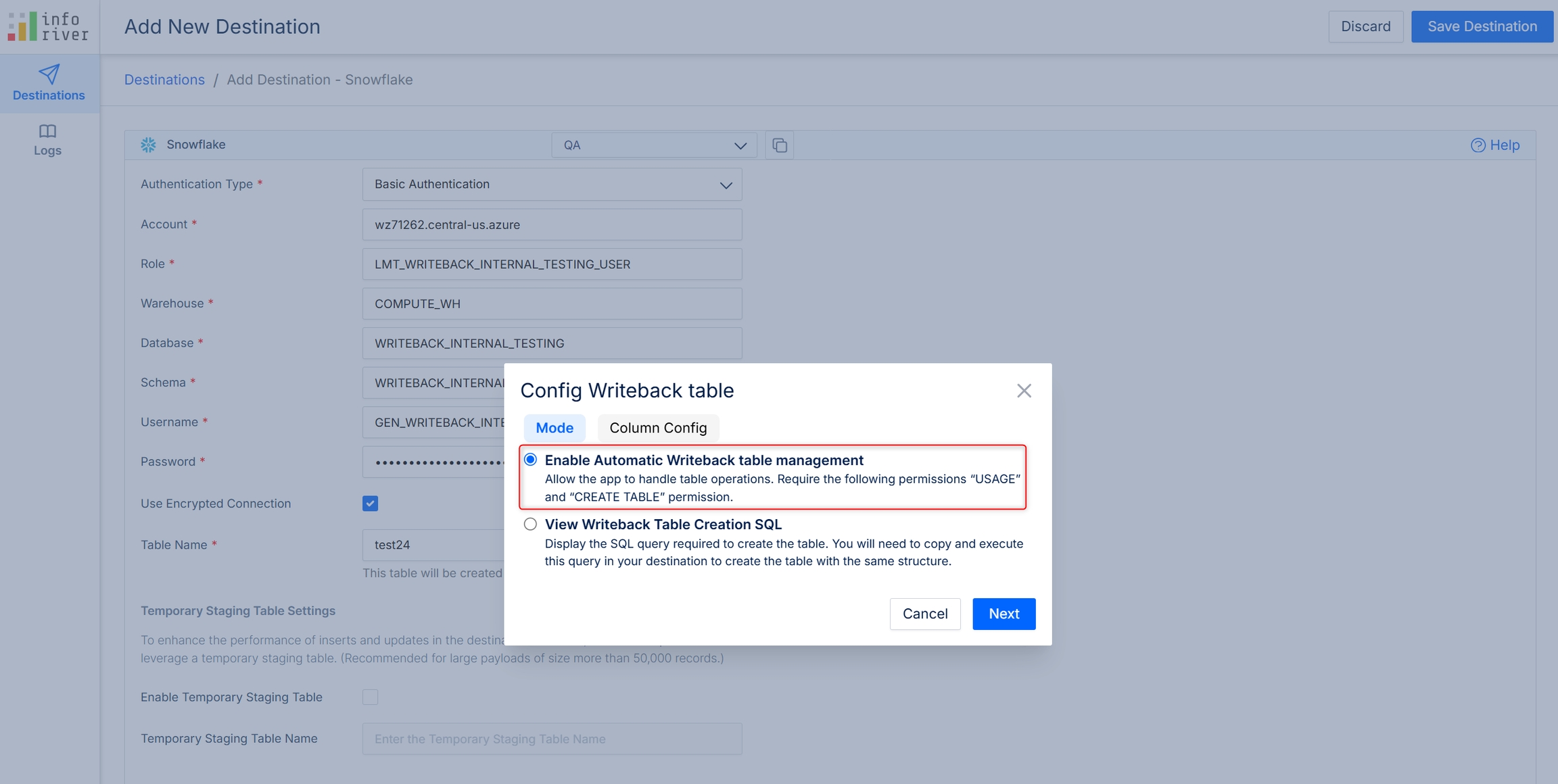Click the Snowflake connector icon

pos(148,145)
